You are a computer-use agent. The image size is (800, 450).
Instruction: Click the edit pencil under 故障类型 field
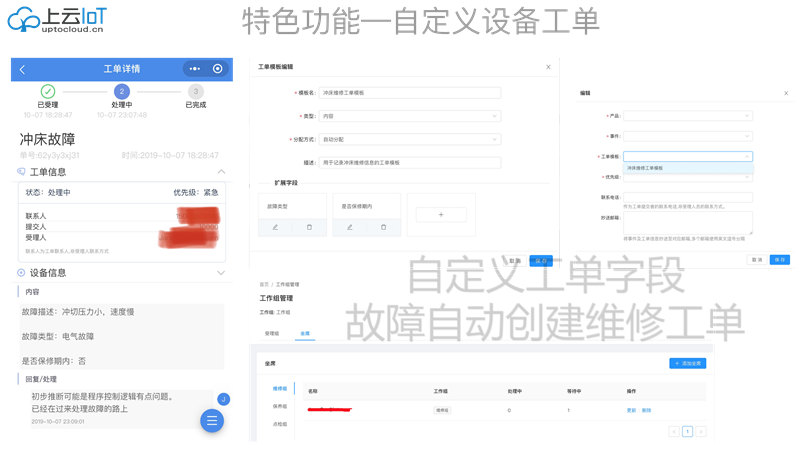[276, 228]
